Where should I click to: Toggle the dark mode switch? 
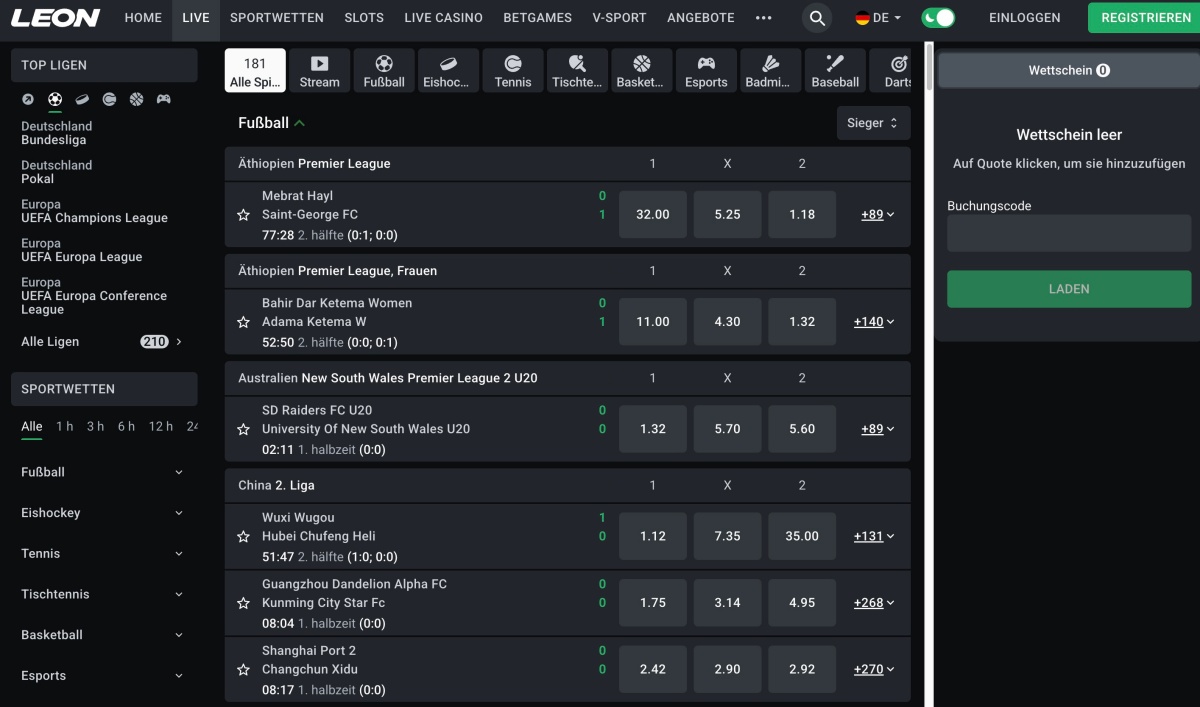click(938, 18)
